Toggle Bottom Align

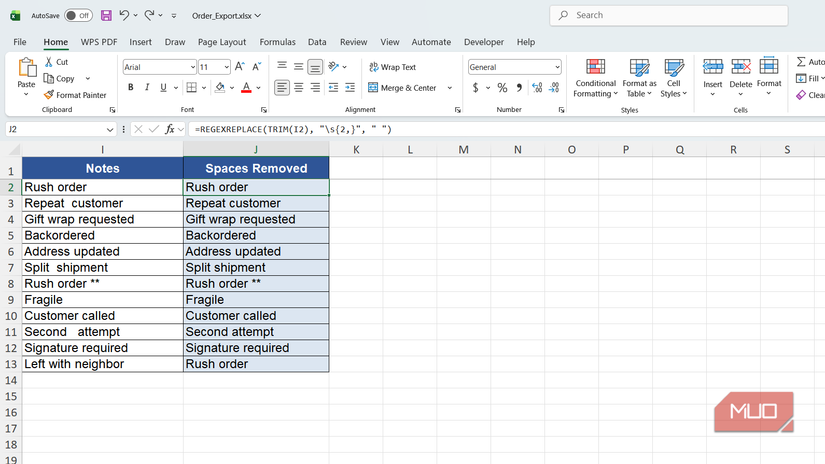[x=315, y=67]
